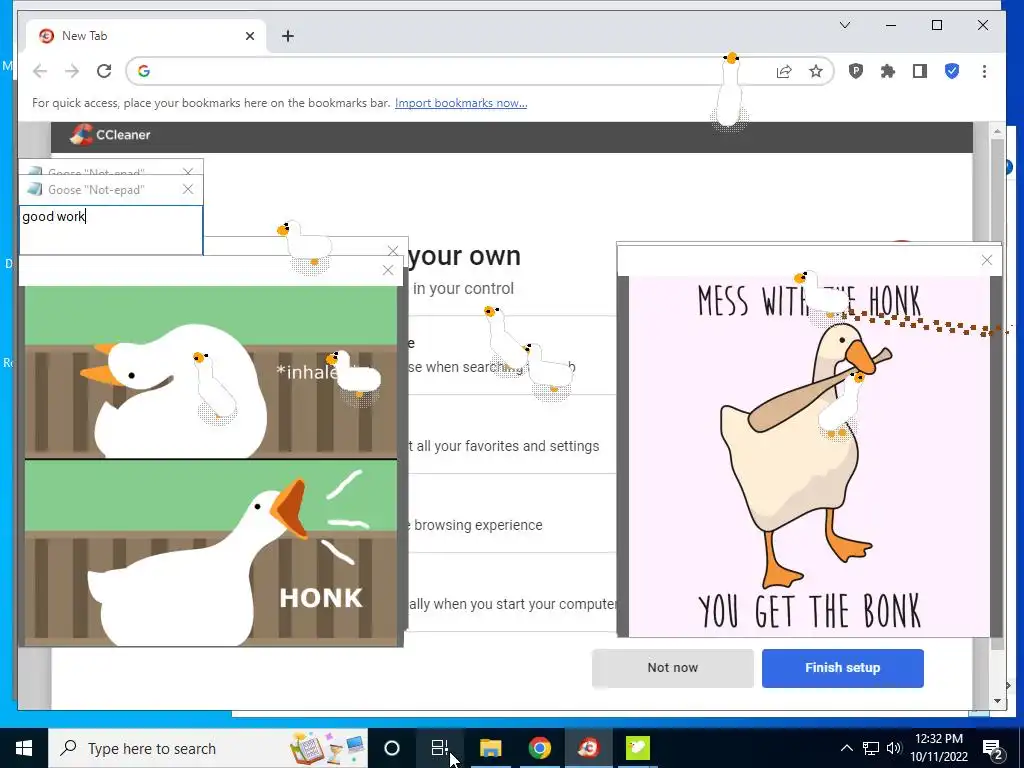Open Google Chrome from the taskbar
This screenshot has width=1024, height=768.
click(539, 748)
